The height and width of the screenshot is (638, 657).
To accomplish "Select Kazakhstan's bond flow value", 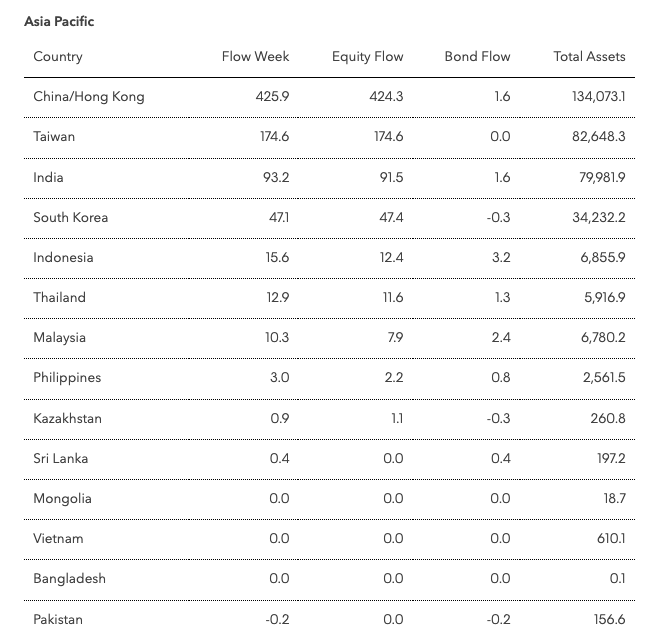I will click(498, 418).
